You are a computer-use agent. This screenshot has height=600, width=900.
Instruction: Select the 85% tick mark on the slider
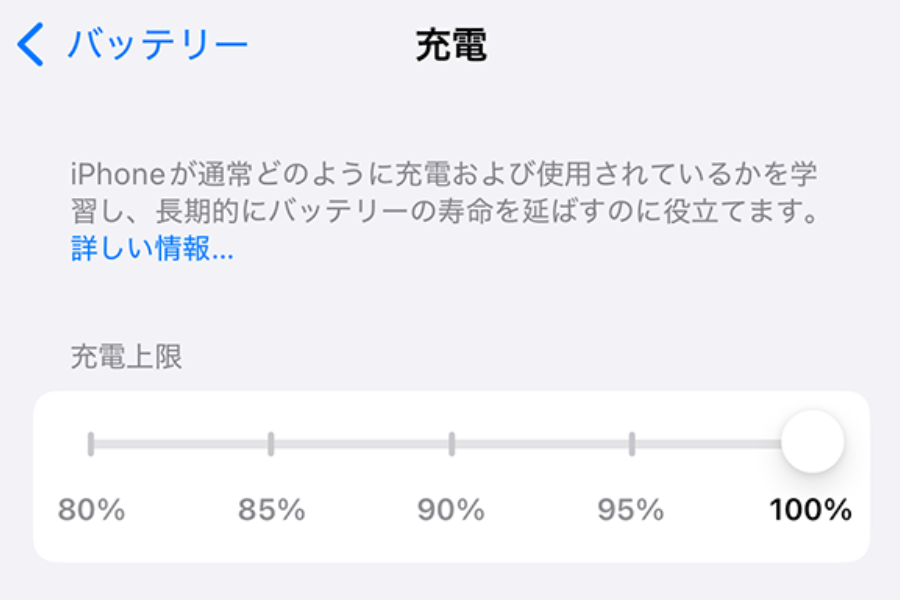271,443
